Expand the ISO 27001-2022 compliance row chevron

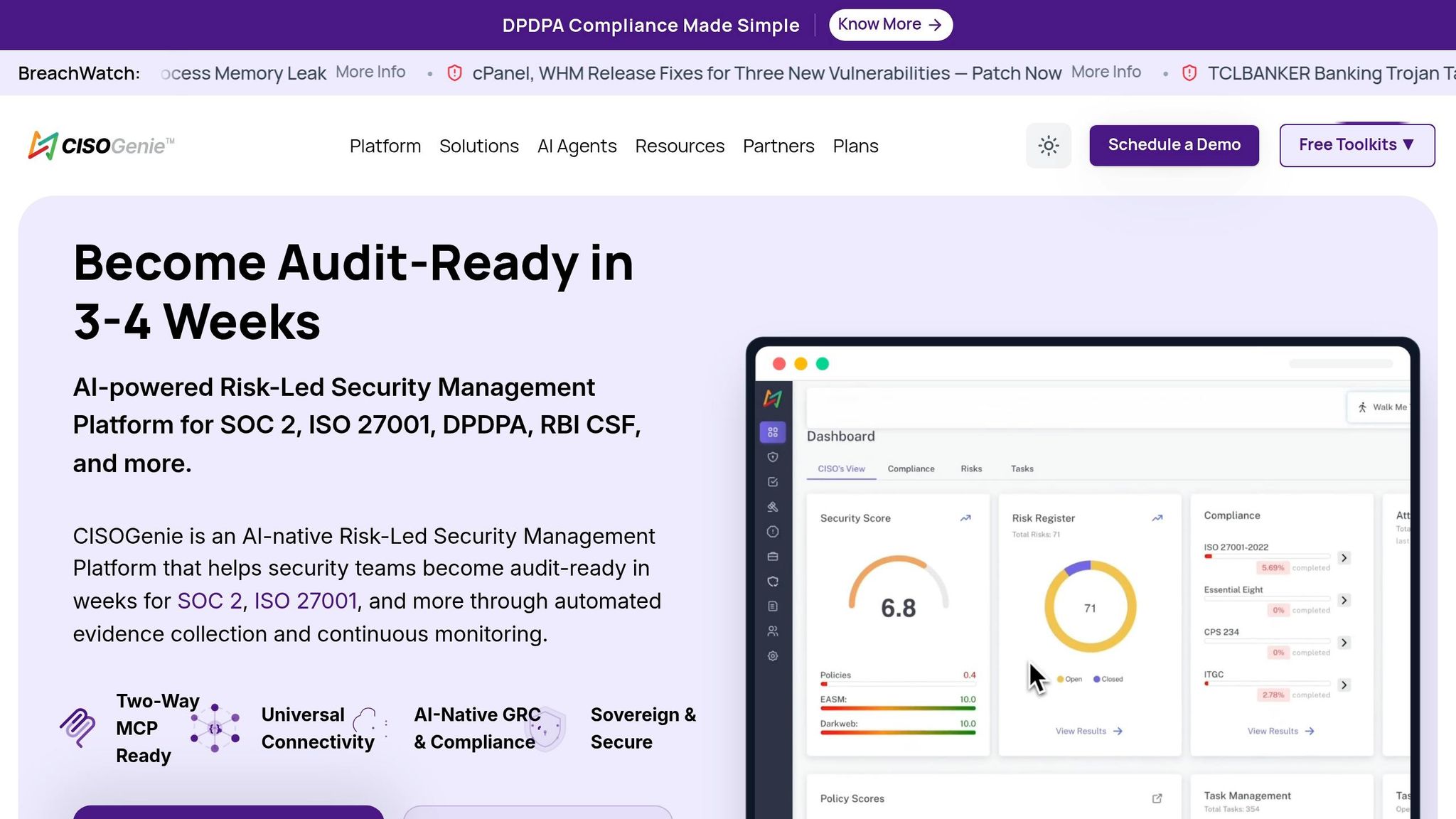1344,558
